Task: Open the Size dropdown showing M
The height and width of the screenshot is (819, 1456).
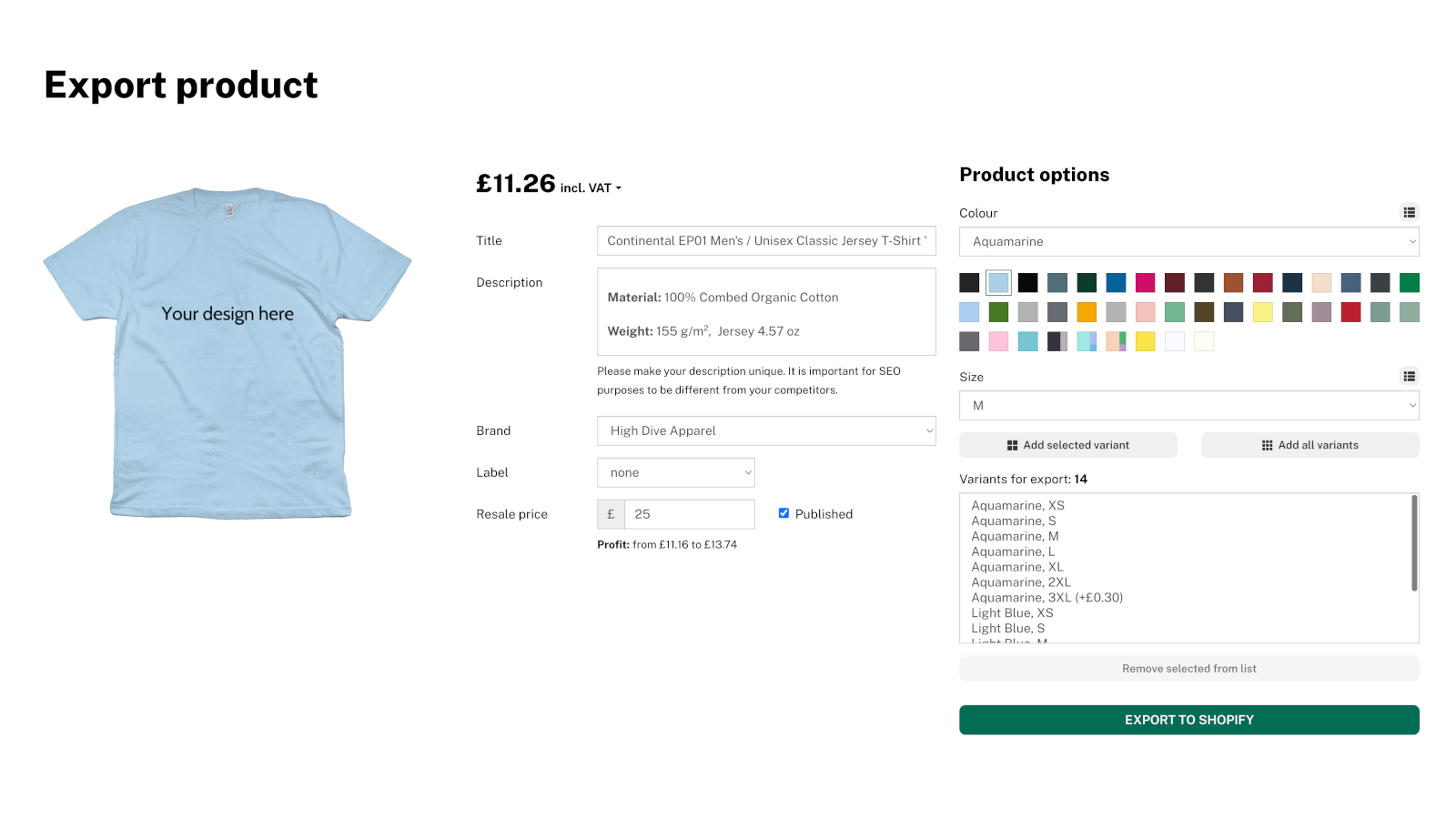Action: click(x=1188, y=405)
